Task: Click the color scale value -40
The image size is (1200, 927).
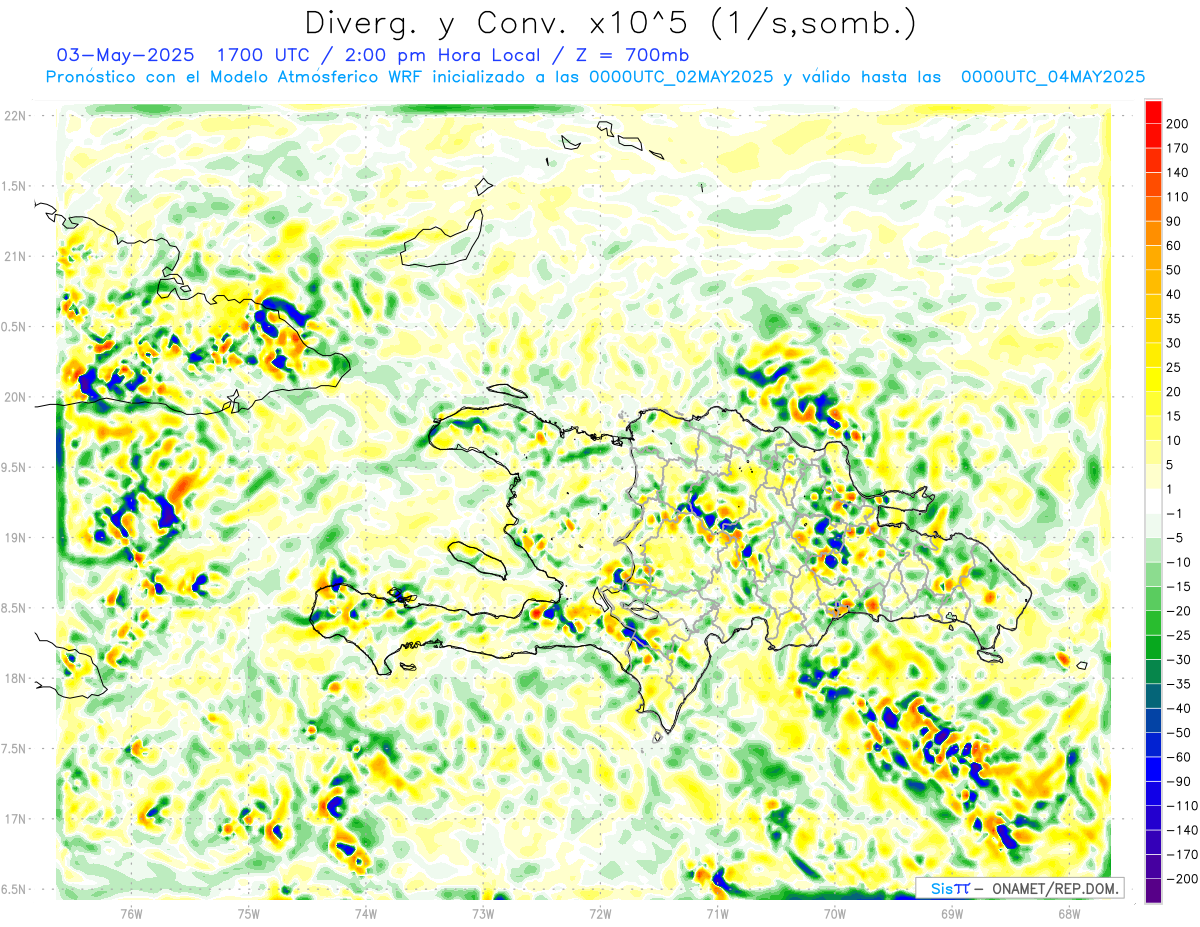Action: (1179, 708)
